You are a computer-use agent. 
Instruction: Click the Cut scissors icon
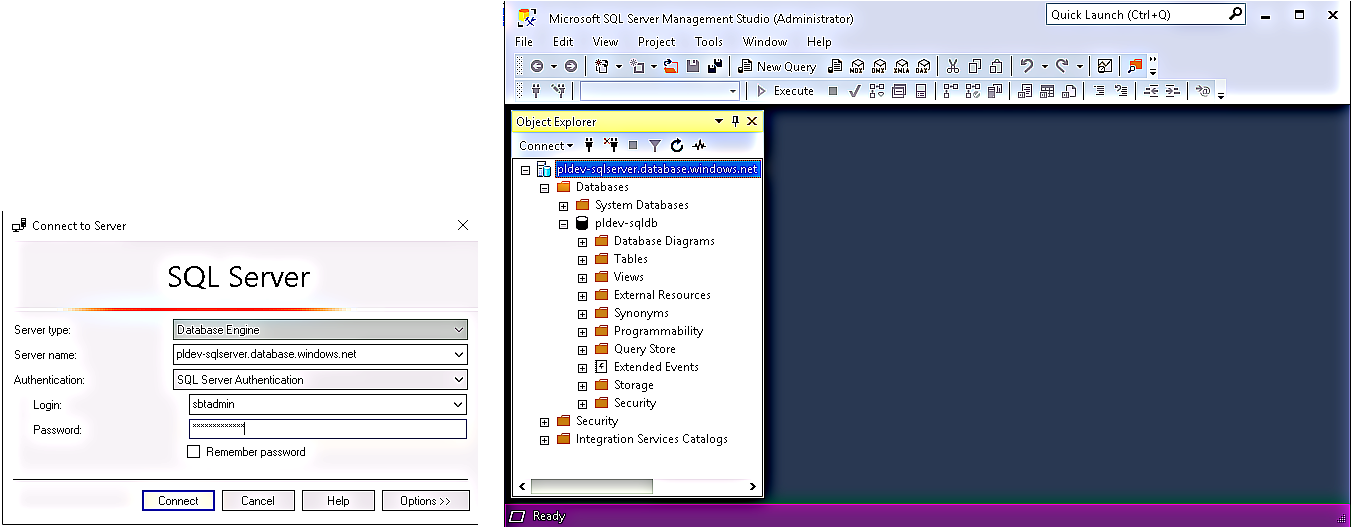coord(952,66)
